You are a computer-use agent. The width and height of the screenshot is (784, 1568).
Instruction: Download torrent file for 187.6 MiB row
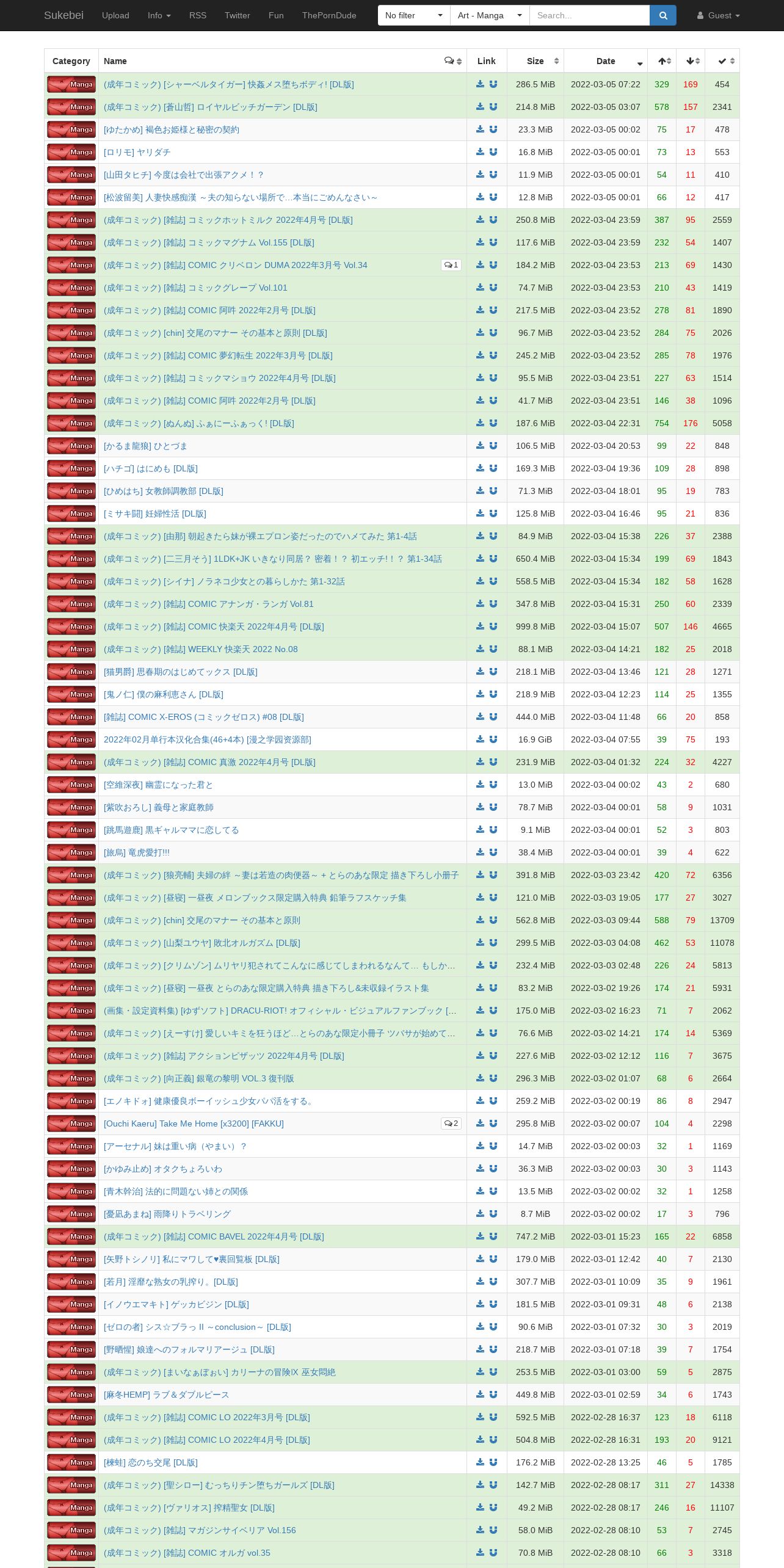(480, 423)
